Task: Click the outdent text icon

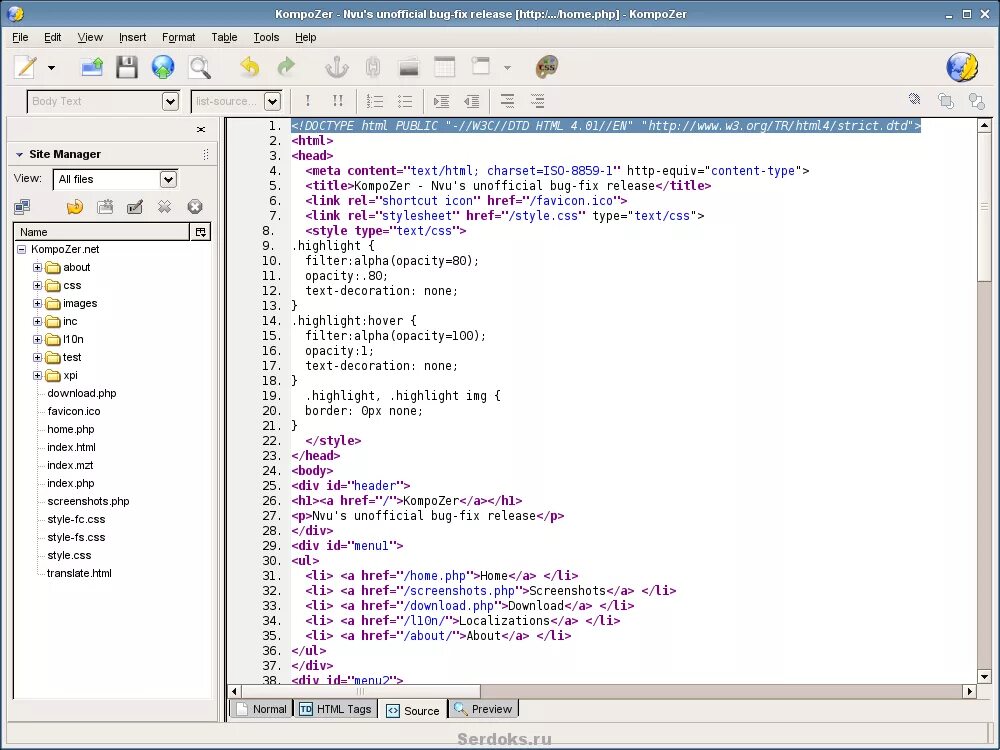Action: pos(472,101)
